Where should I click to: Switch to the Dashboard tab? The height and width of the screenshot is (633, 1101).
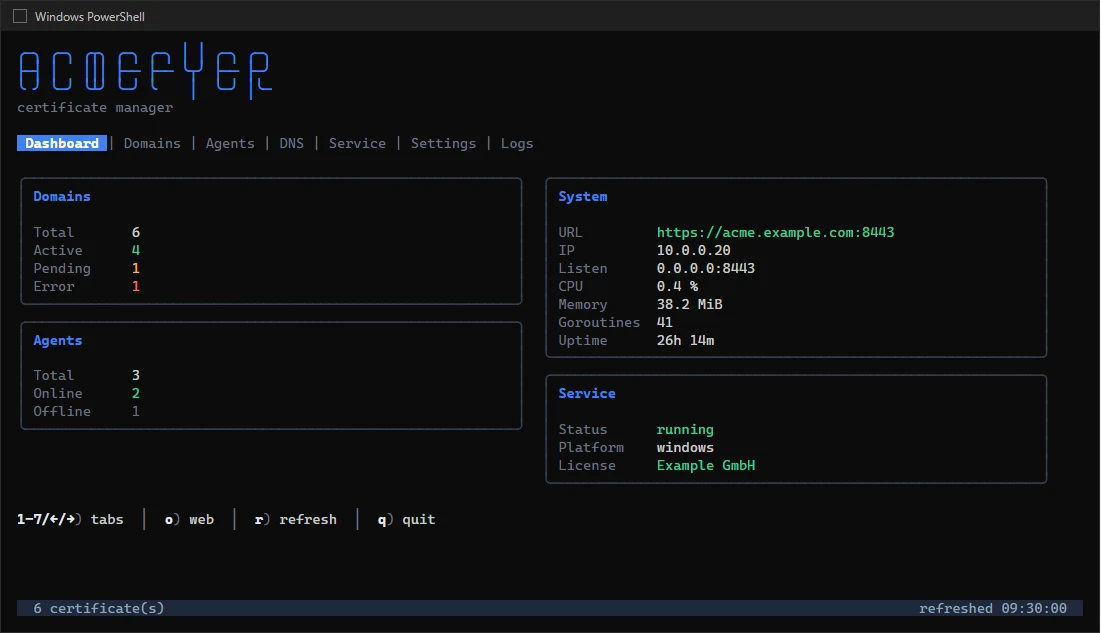point(62,143)
